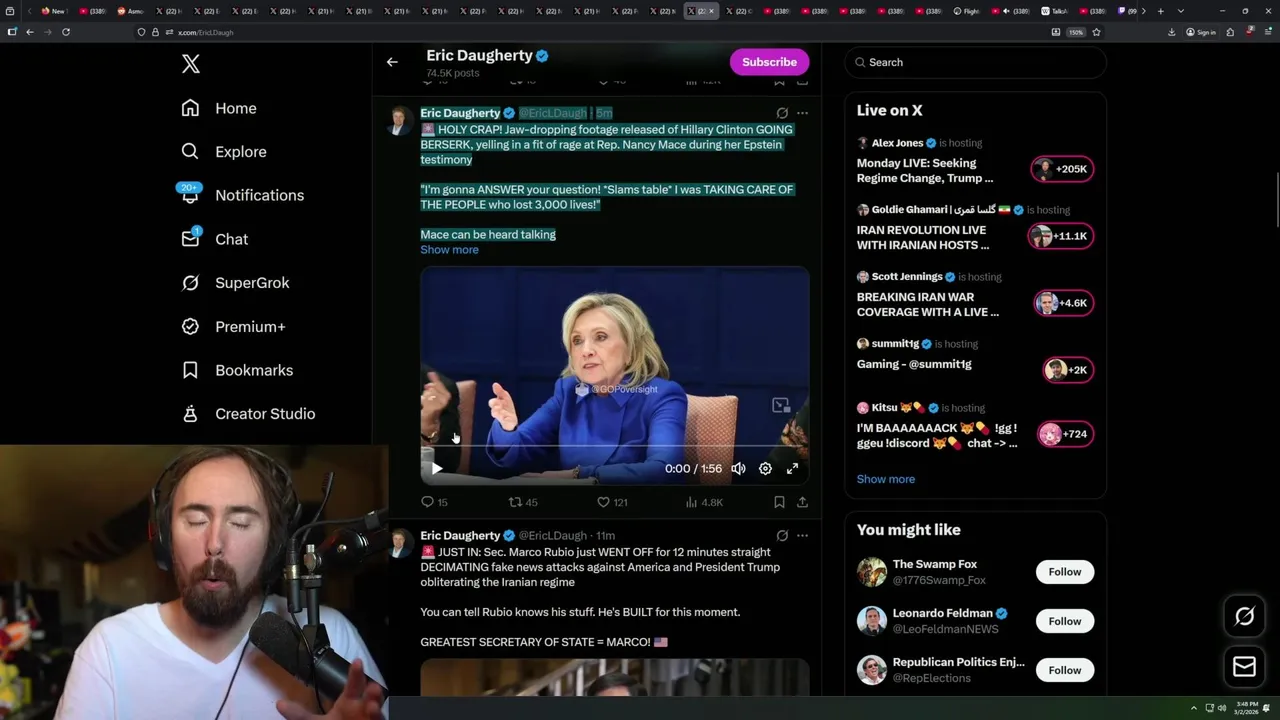Seek on the video progress bar

614,446
